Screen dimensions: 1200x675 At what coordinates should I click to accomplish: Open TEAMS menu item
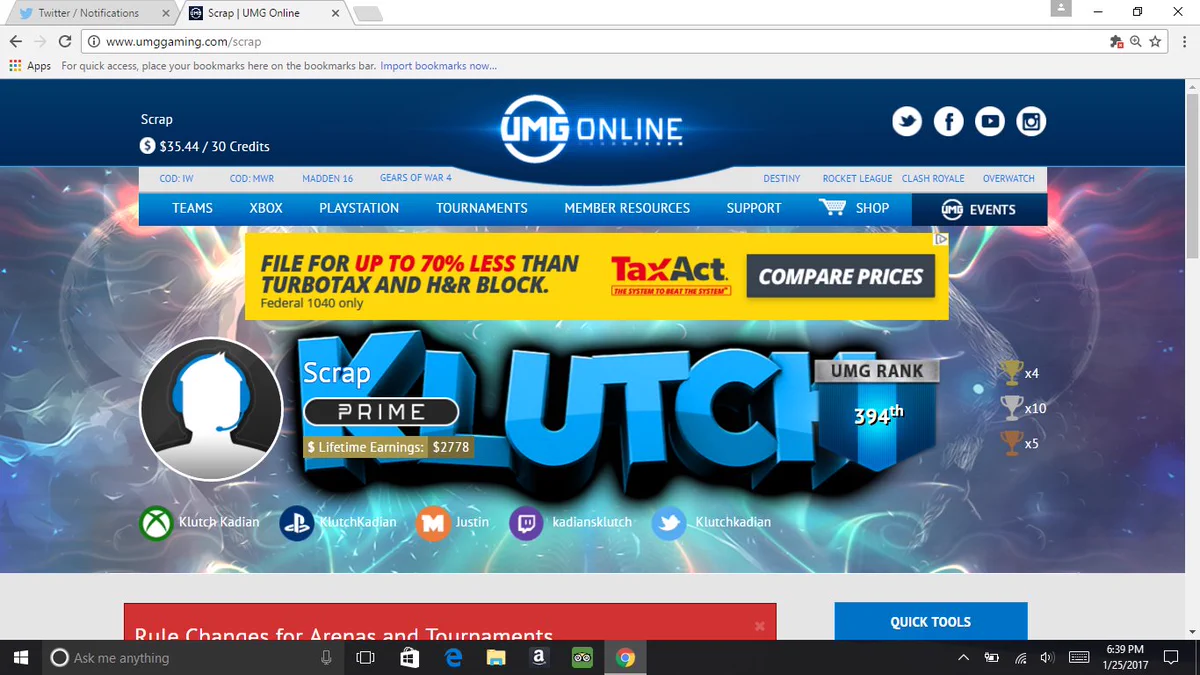click(x=192, y=208)
